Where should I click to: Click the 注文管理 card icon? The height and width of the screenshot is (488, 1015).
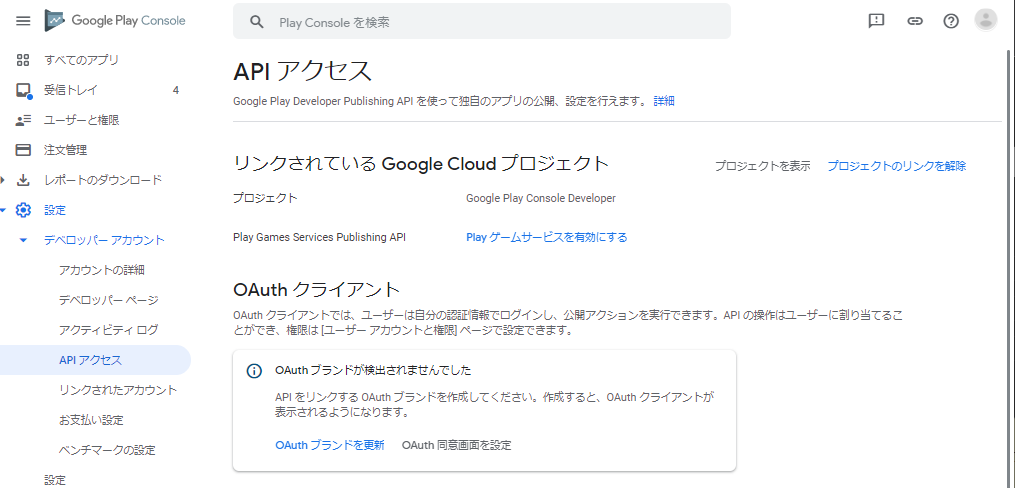(x=24, y=150)
